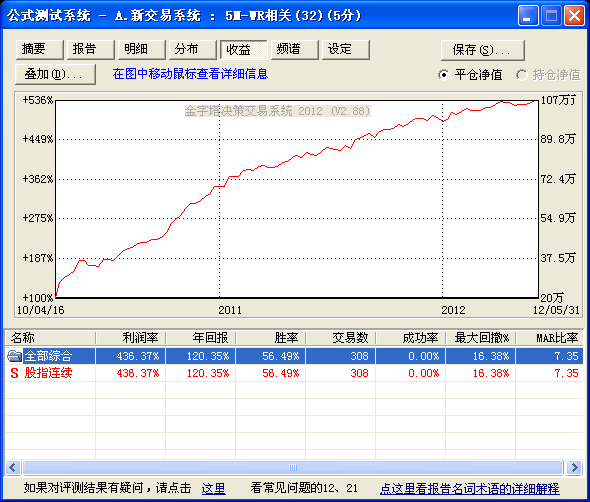Open the 点这里看报告名词术语的详细解释 link
Screen dimensions: 590x502
(470, 488)
